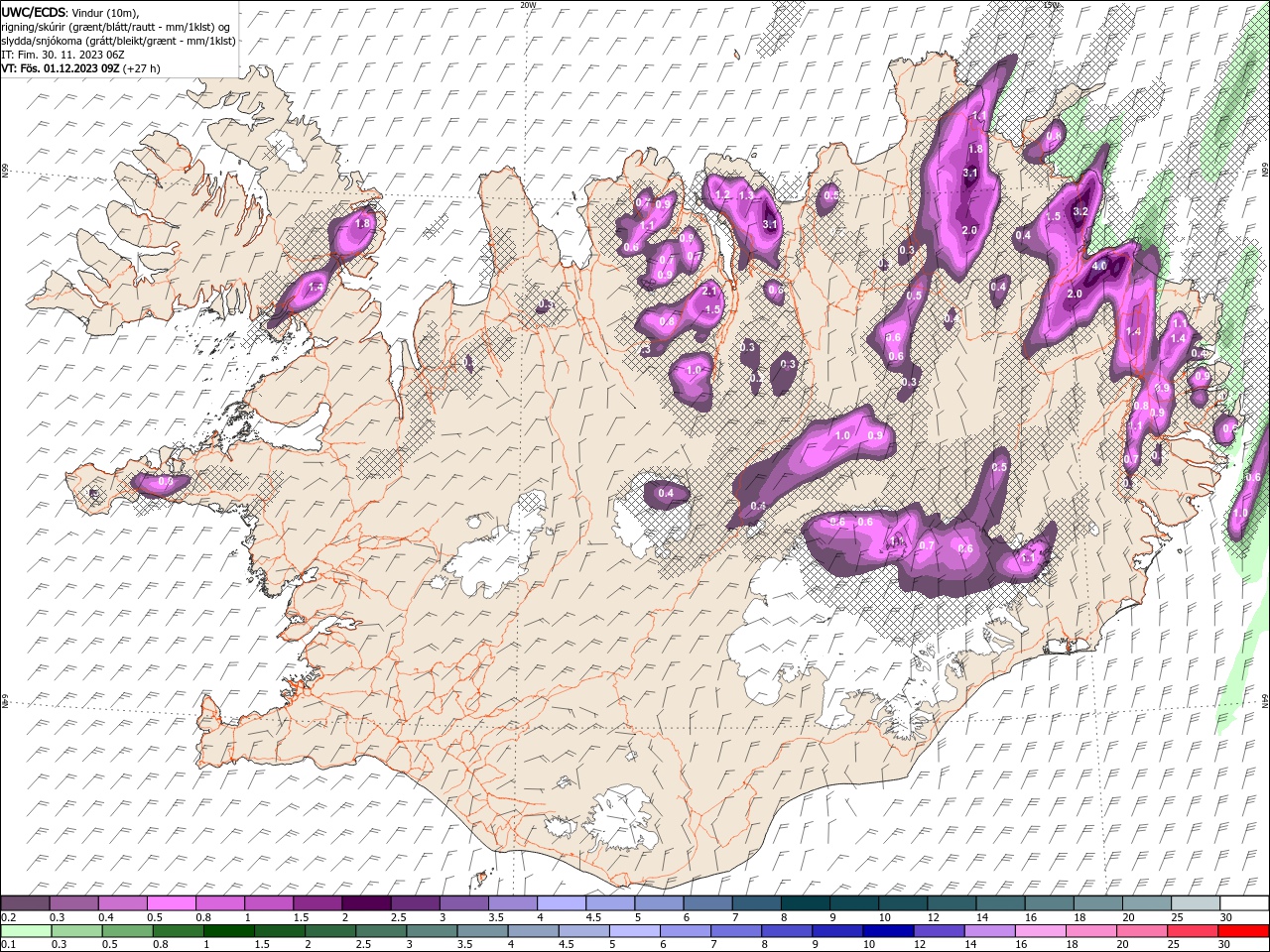Click the 'slydda/snjókoma' legend description line
Image resolution: width=1270 pixels, height=952 pixels.
(x=119, y=41)
